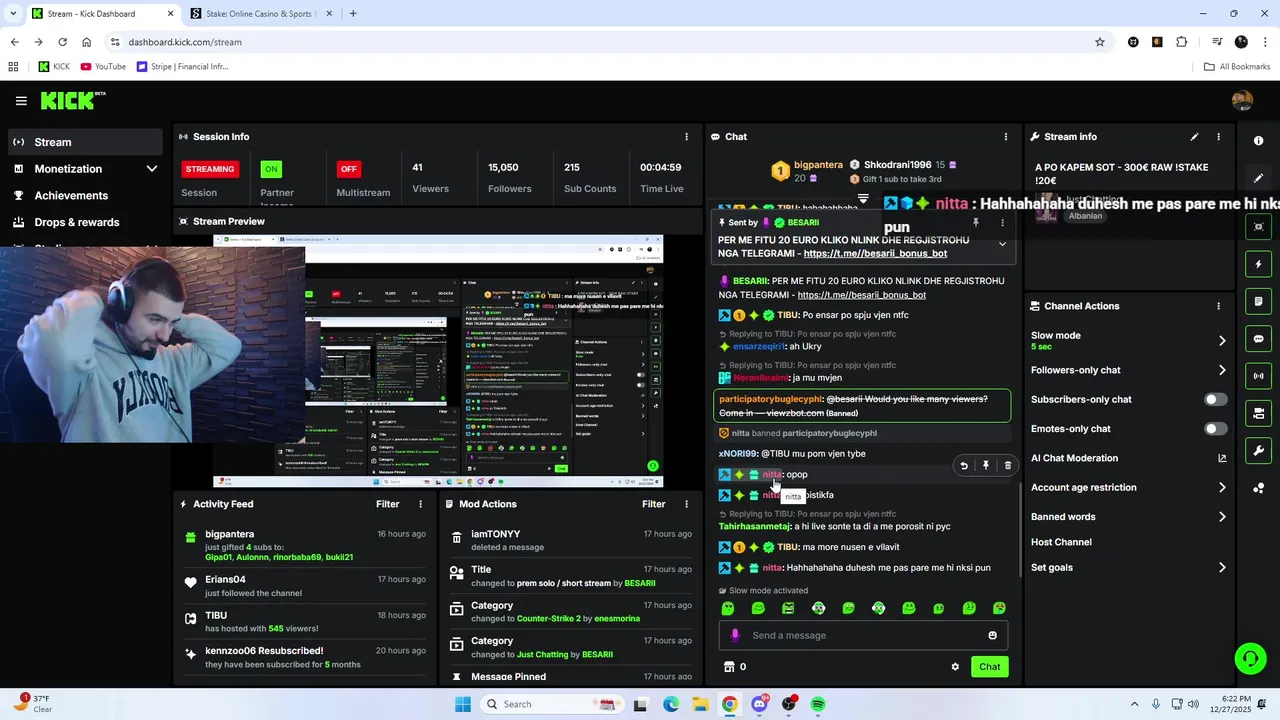This screenshot has width=1280, height=720.
Task: Expand Banned words option
Action: point(1222,517)
